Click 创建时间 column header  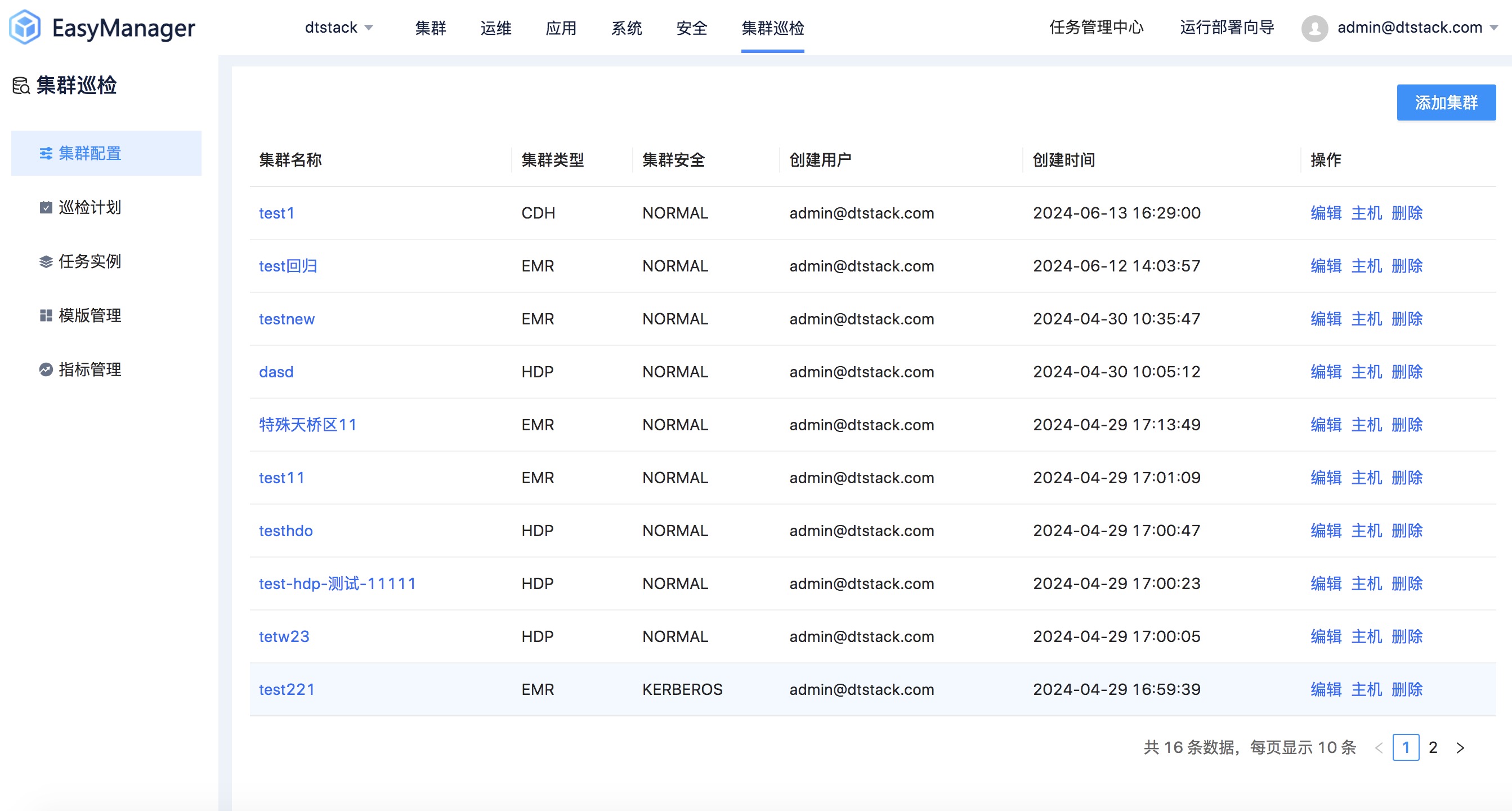[x=1064, y=160]
